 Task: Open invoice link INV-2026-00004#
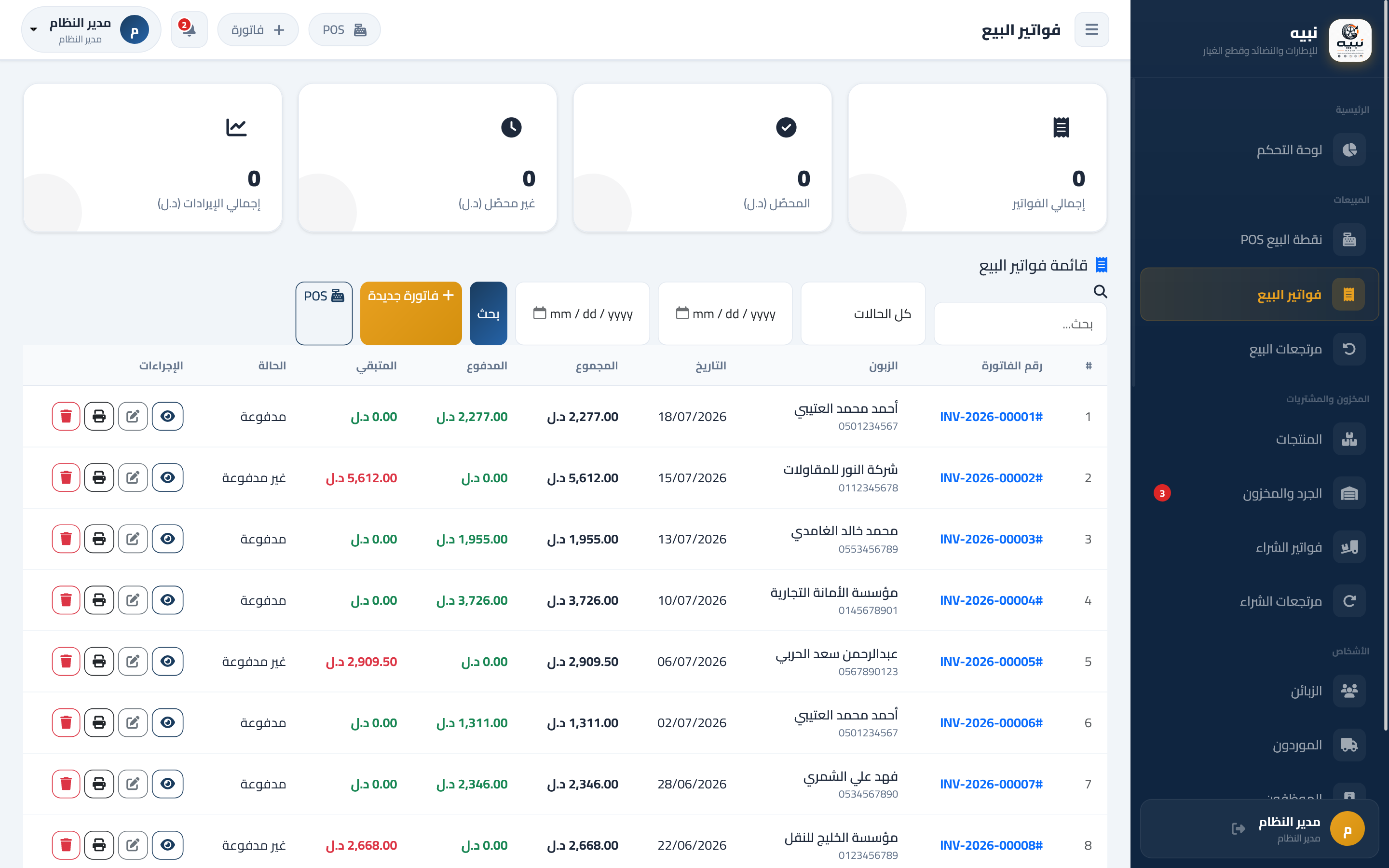click(x=991, y=600)
